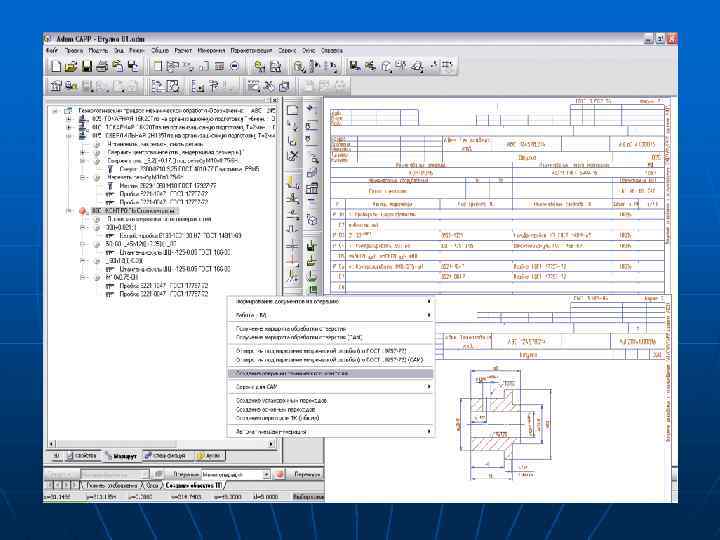Click the tree panel scrollbar left arrow

[x=51, y=444]
